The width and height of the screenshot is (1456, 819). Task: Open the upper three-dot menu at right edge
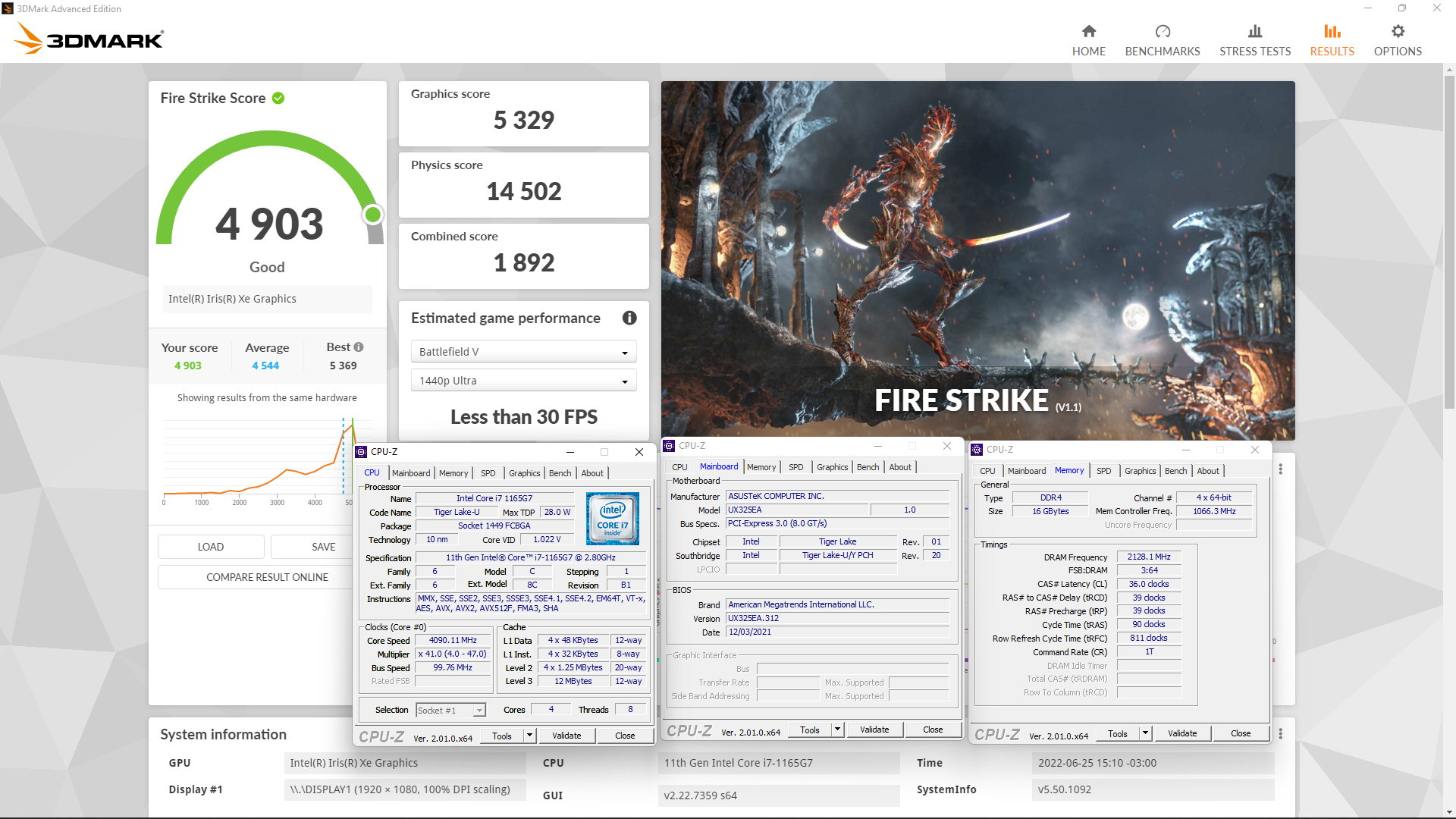click(x=1281, y=469)
